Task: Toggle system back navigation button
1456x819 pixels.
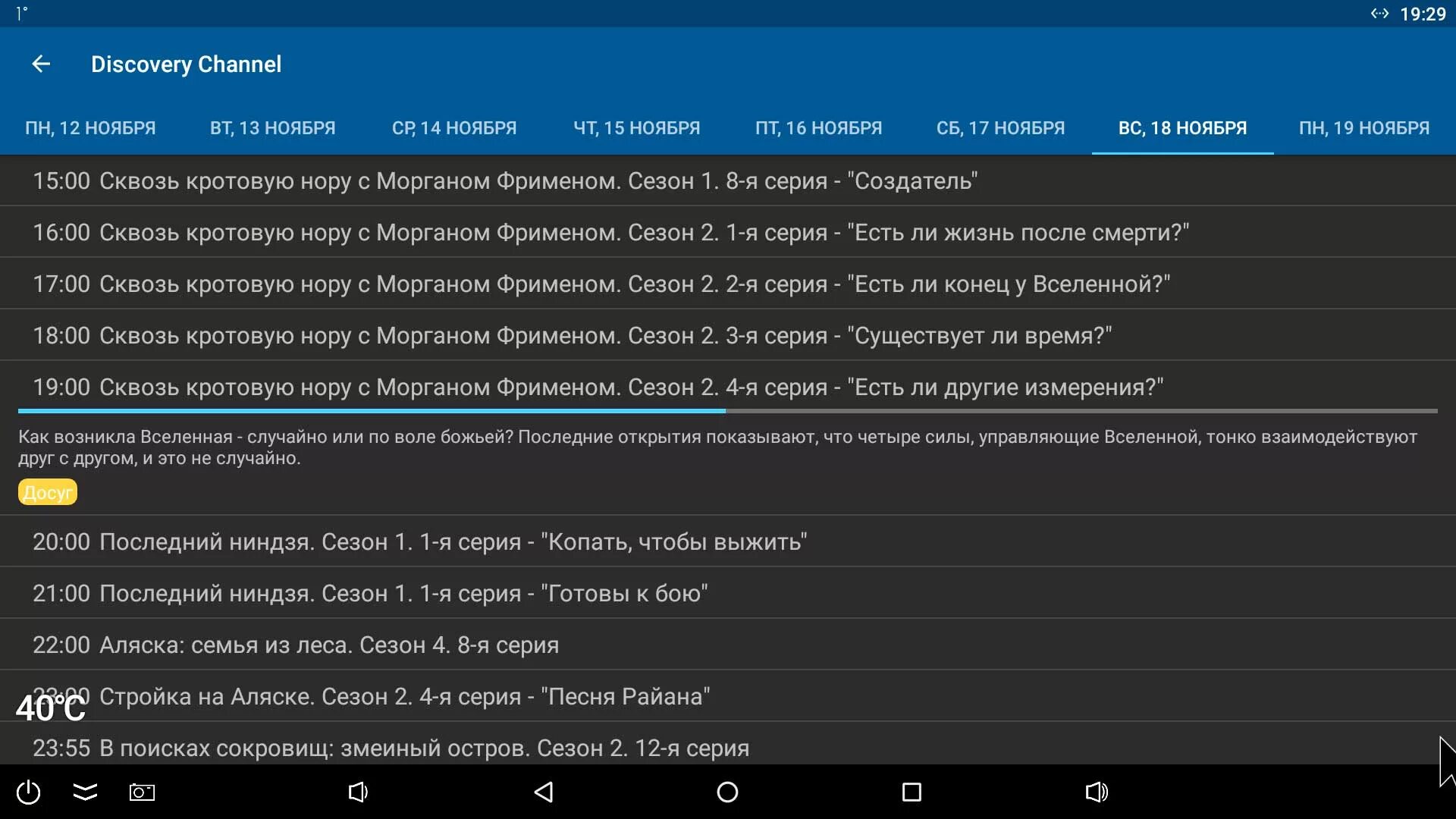Action: [545, 791]
